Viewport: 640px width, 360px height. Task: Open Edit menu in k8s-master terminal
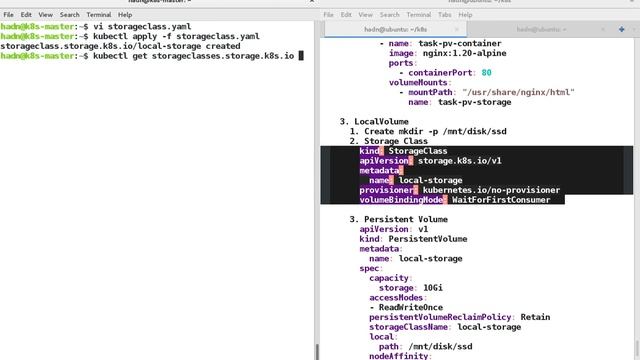pyautogui.click(x=26, y=15)
